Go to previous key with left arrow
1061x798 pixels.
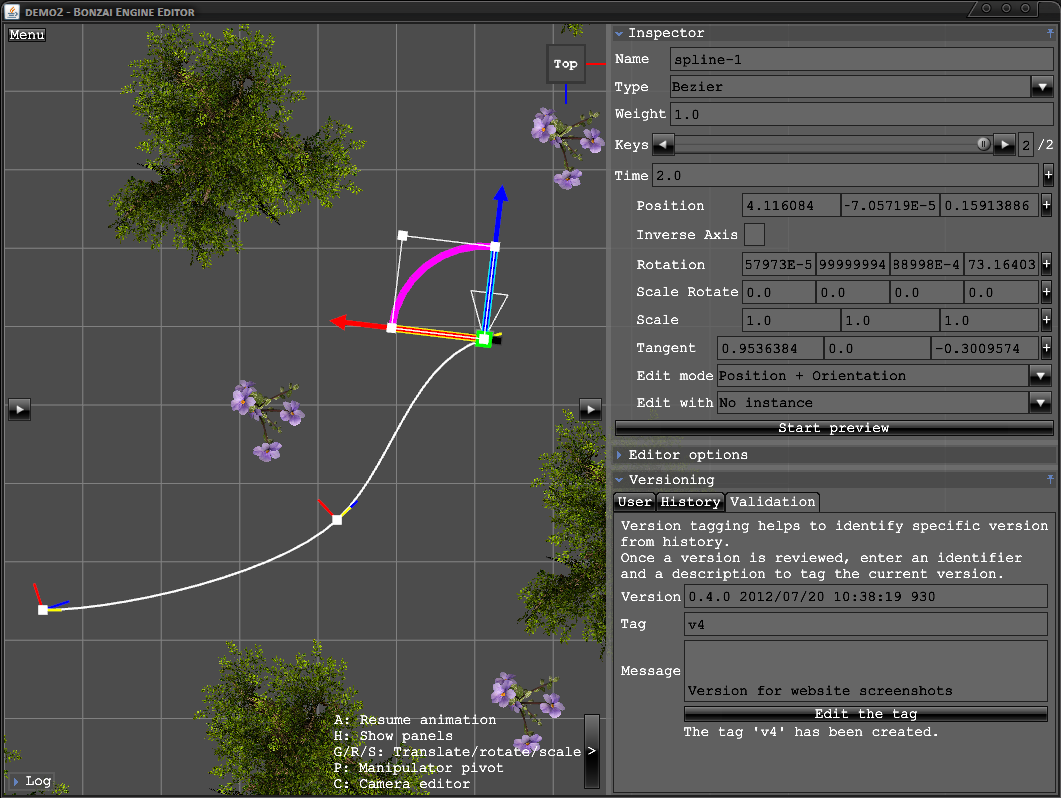pyautogui.click(x=663, y=145)
